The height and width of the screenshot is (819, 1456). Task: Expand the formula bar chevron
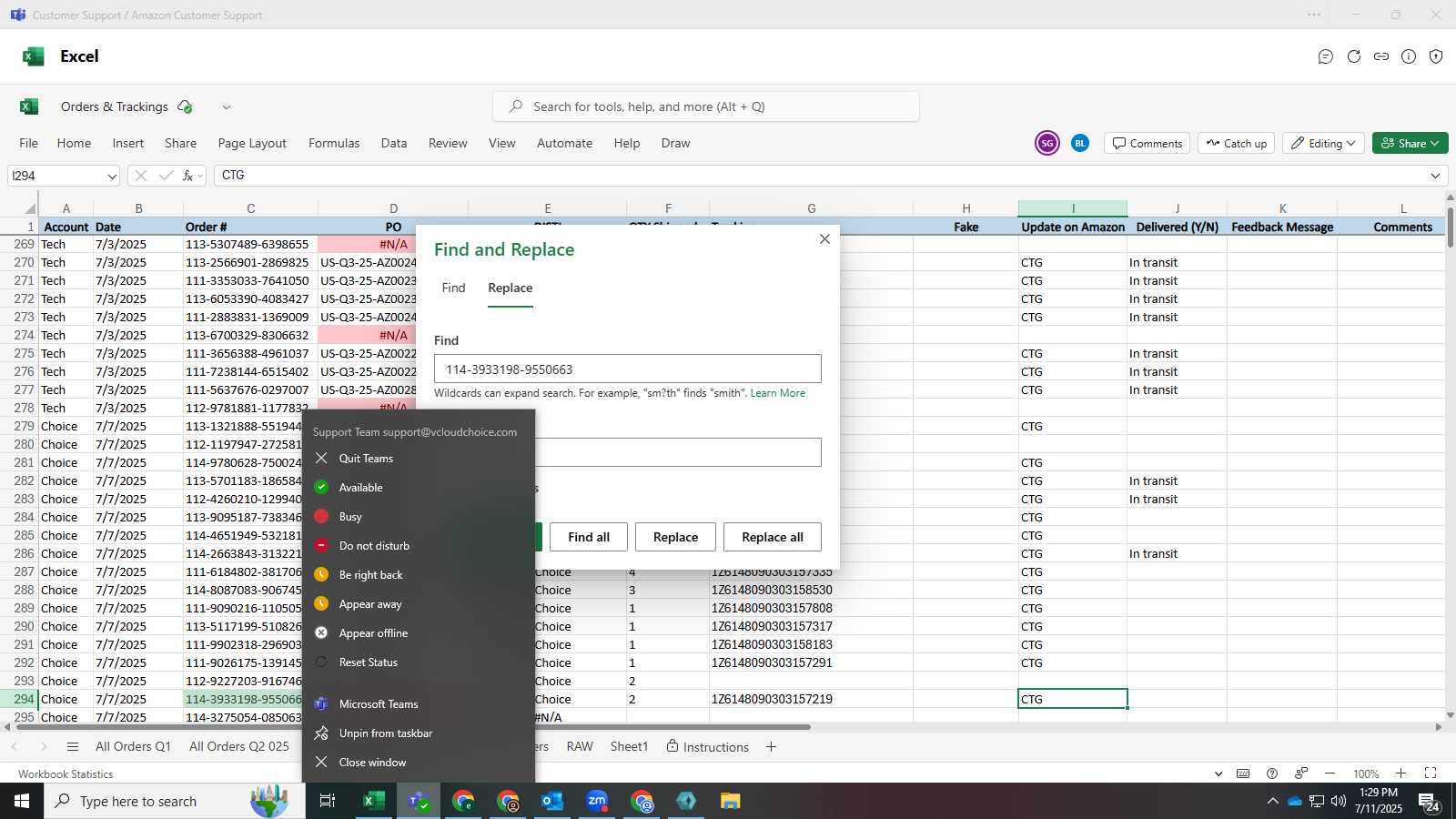pos(1435,176)
